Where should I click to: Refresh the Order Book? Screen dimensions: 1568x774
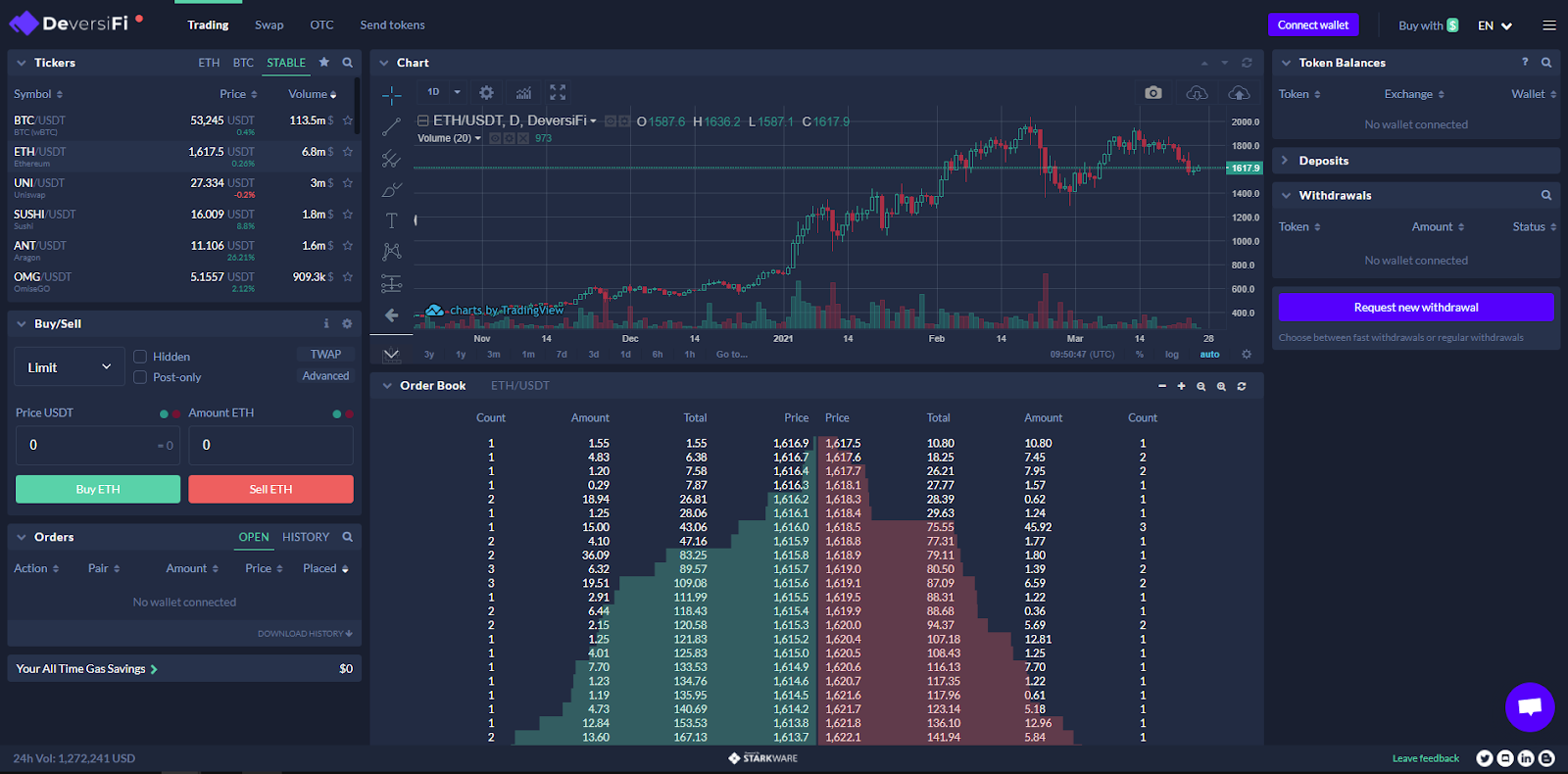coord(1242,386)
